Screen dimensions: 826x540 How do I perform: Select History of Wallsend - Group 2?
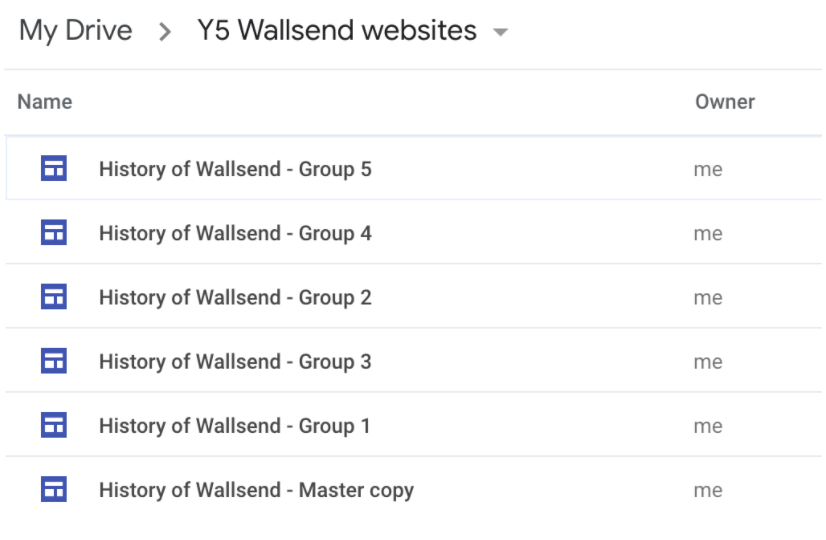(414, 297)
